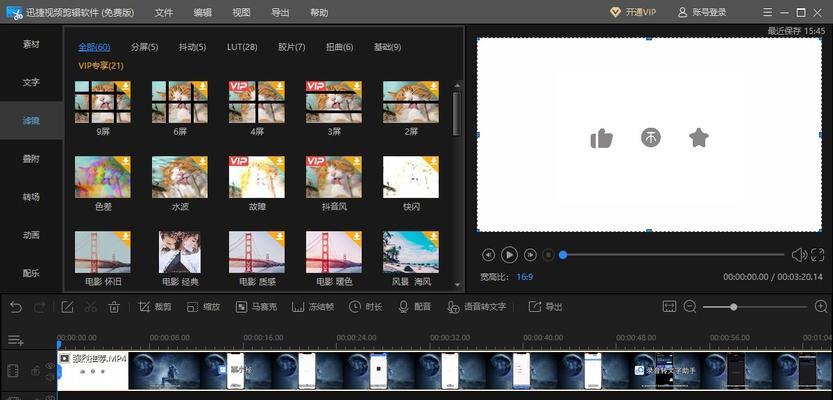This screenshot has width=833, height=400.
Task: Click the video track film icon
Action: [x=15, y=370]
